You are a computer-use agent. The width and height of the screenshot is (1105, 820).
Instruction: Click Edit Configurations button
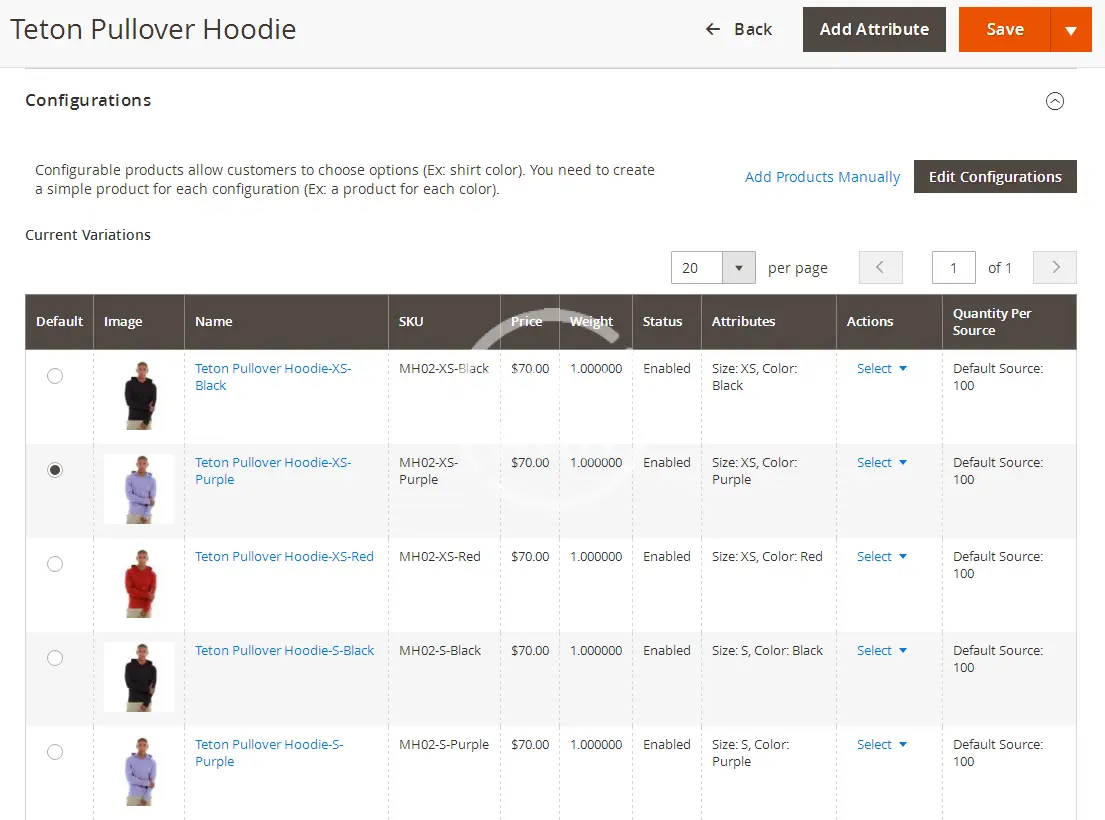click(x=994, y=177)
